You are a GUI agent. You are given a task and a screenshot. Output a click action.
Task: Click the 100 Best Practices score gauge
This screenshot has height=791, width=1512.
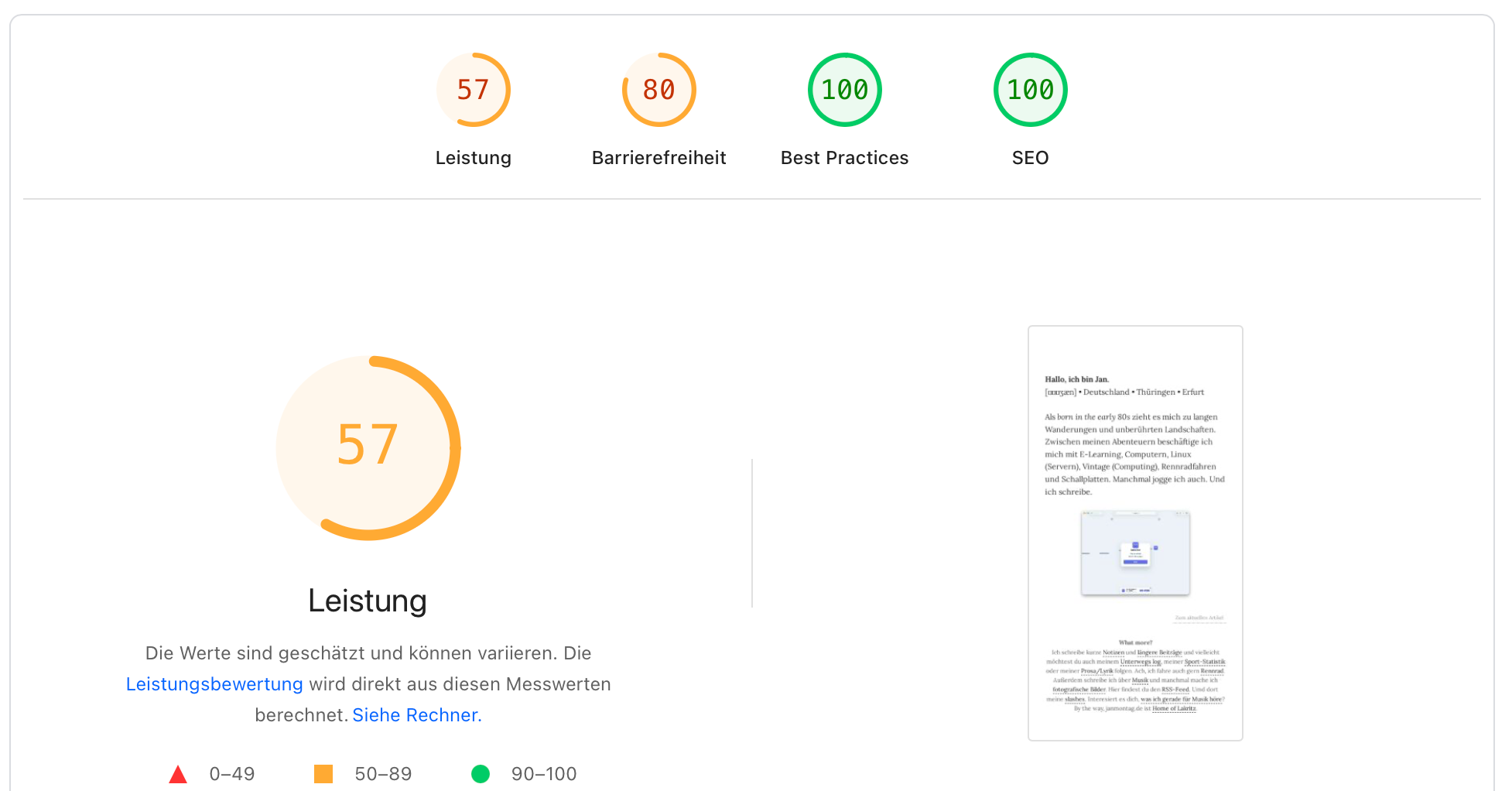(844, 89)
